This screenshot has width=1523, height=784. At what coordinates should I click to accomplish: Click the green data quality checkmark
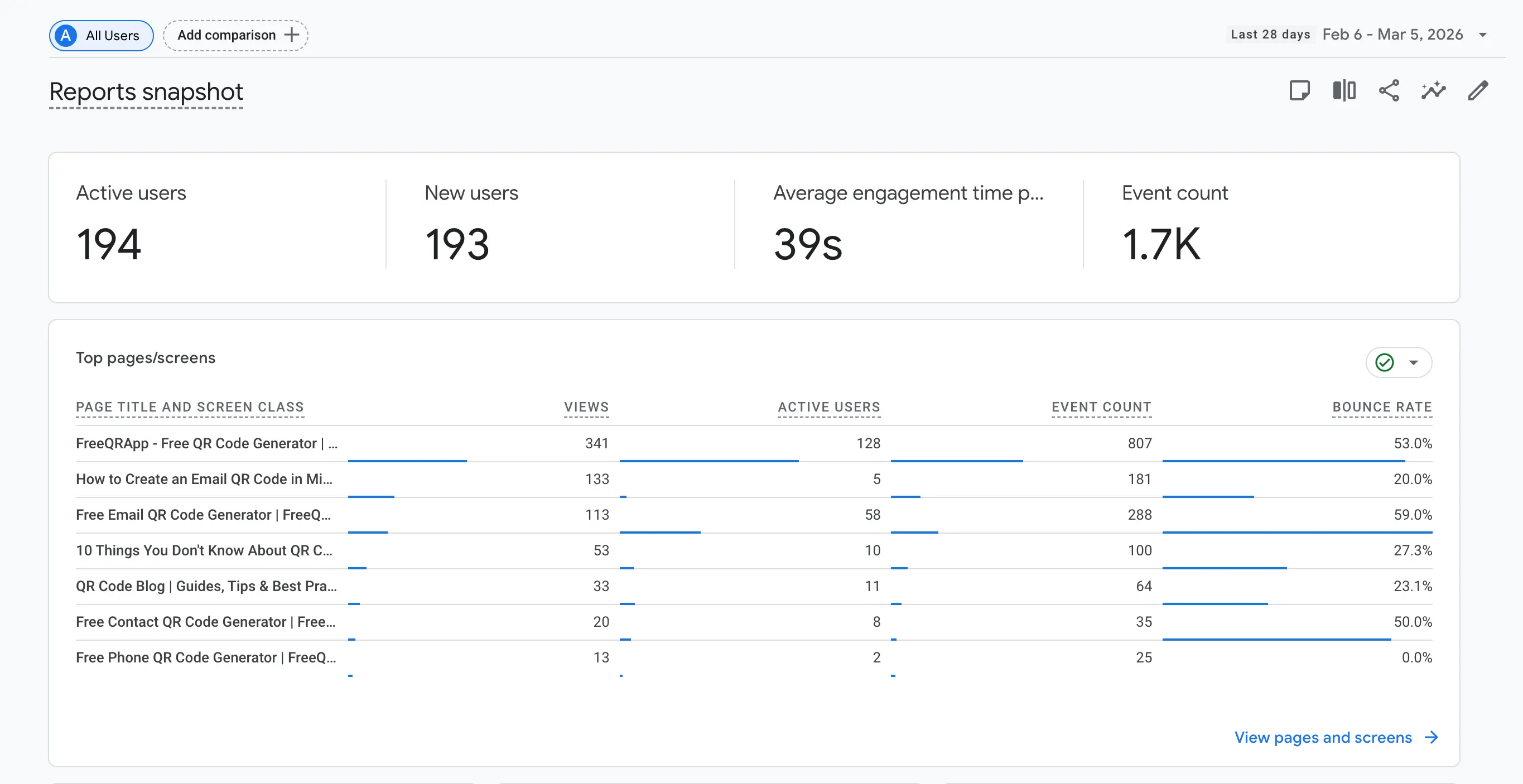(1384, 362)
